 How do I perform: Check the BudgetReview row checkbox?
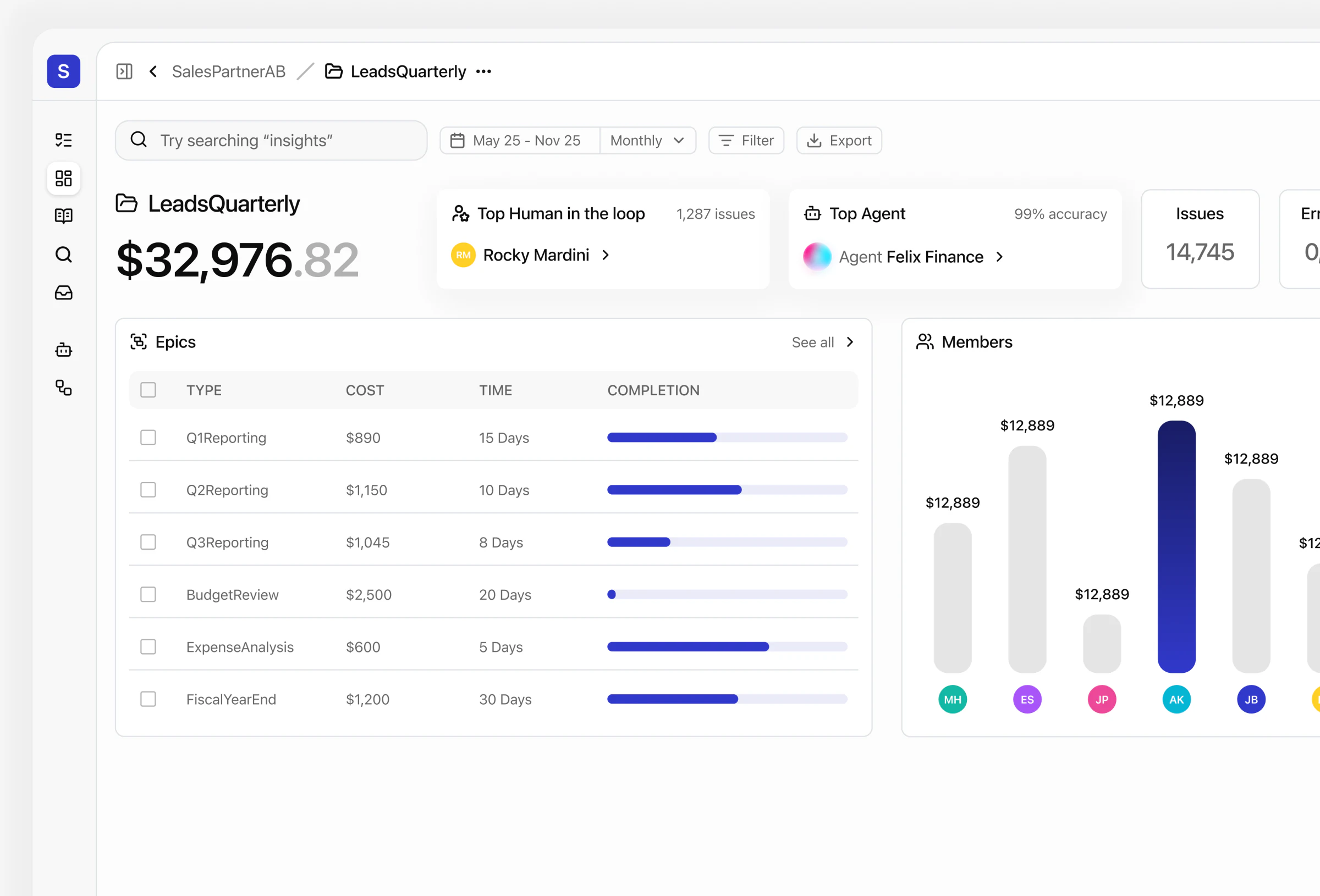[148, 595]
